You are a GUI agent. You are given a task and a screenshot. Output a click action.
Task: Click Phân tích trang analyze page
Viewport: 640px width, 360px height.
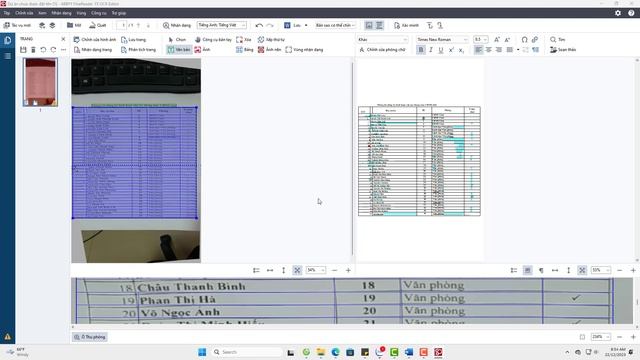(x=138, y=50)
